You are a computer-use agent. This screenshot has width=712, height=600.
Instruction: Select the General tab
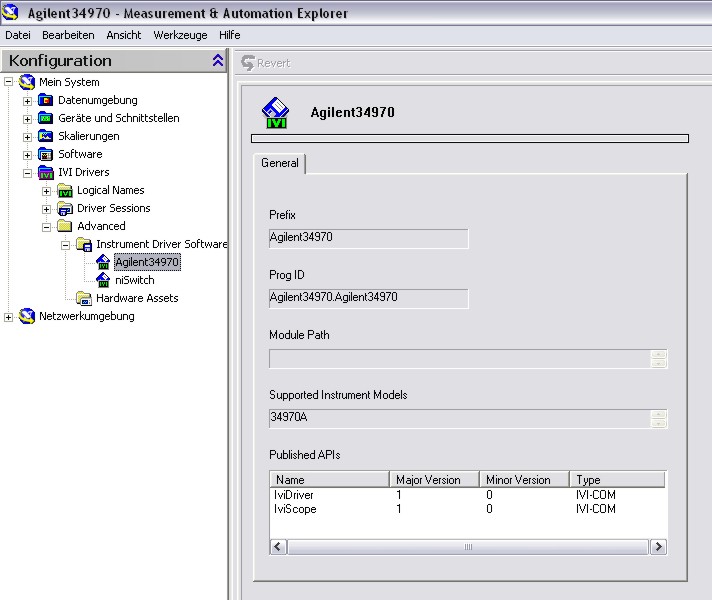[280, 163]
